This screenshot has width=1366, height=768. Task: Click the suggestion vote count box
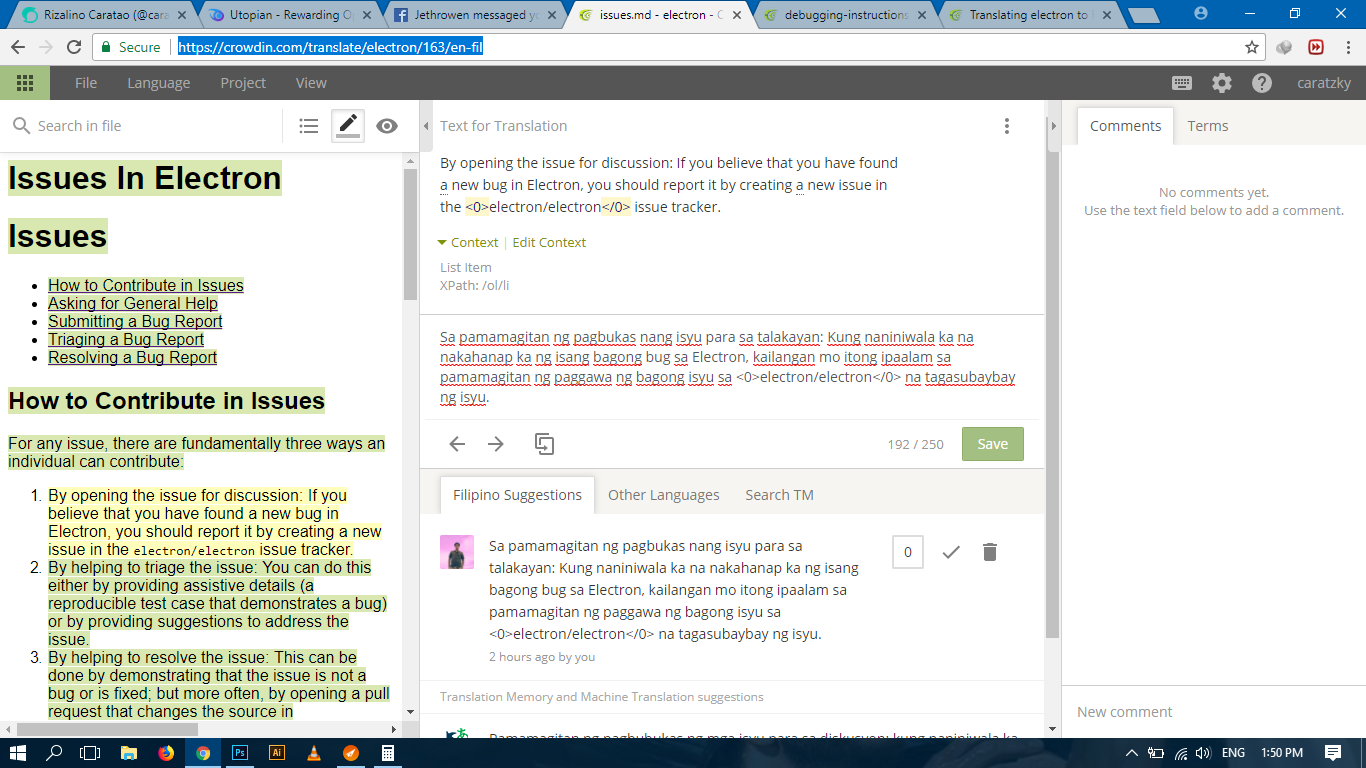coord(908,552)
